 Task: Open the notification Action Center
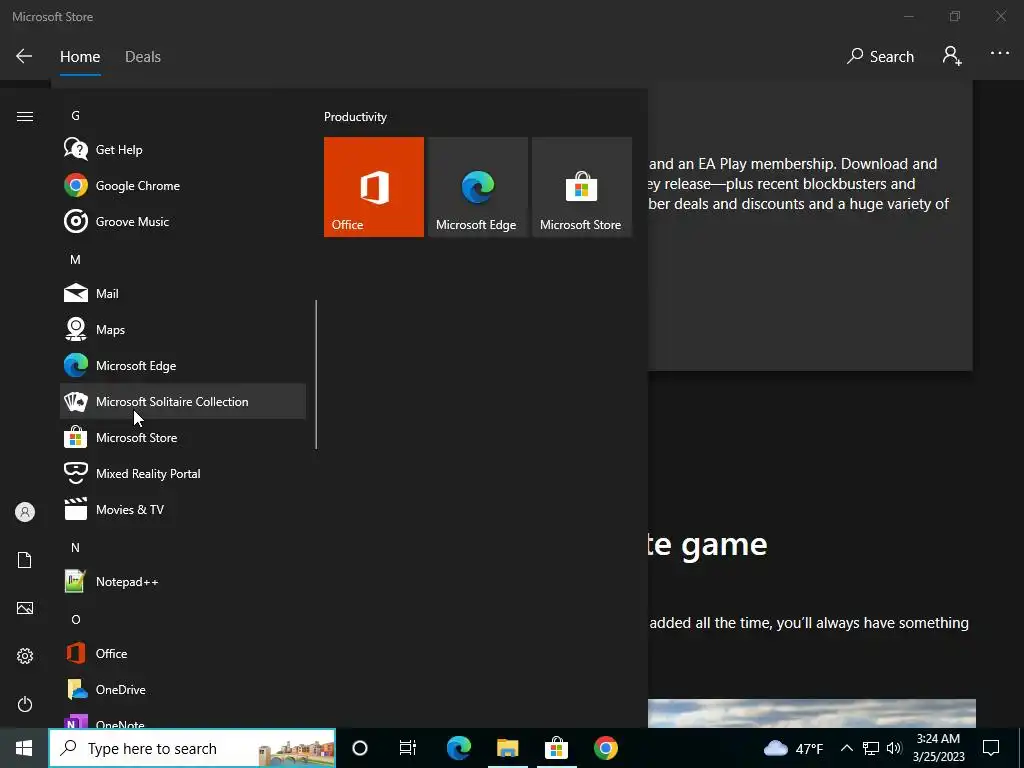click(x=991, y=748)
